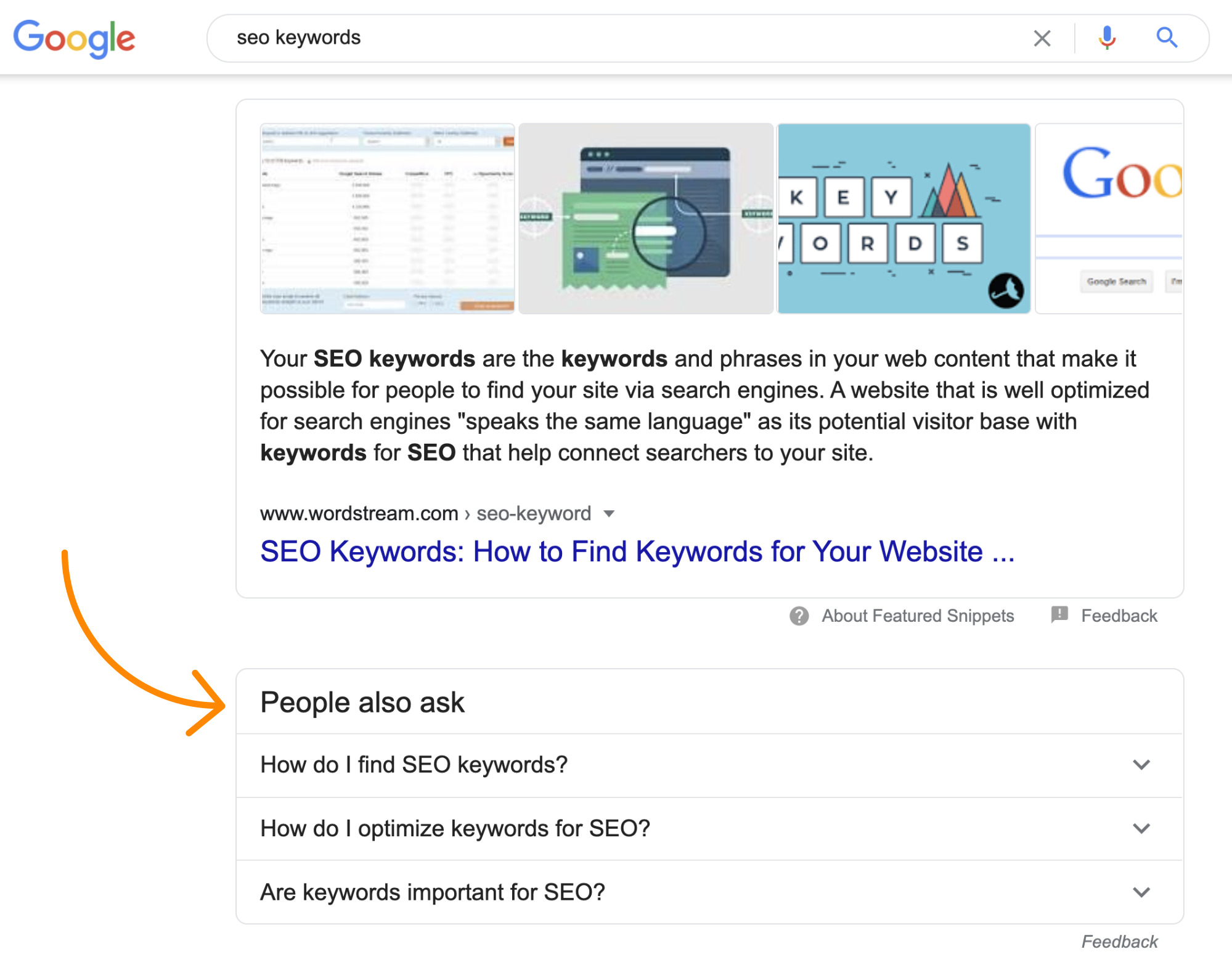Image resolution: width=1232 pixels, height=978 pixels.
Task: Click the voice search microphone icon
Action: (1107, 38)
